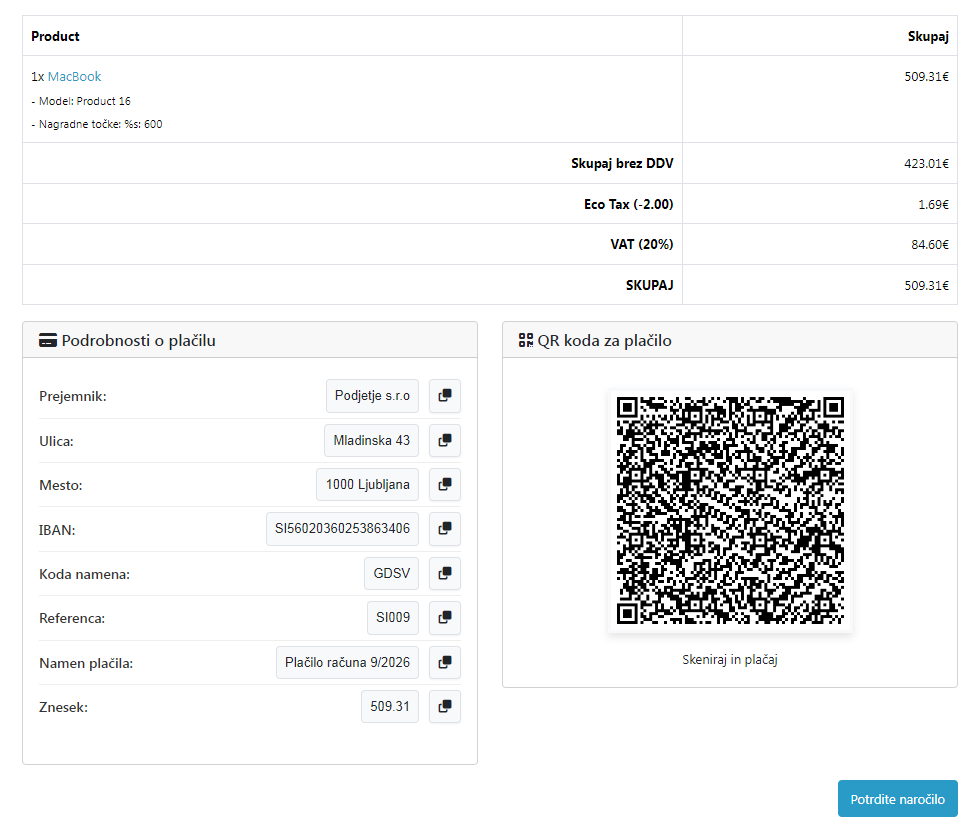The height and width of the screenshot is (826, 977).
Task: Copy the Prejemnik recipient name
Action: (445, 396)
